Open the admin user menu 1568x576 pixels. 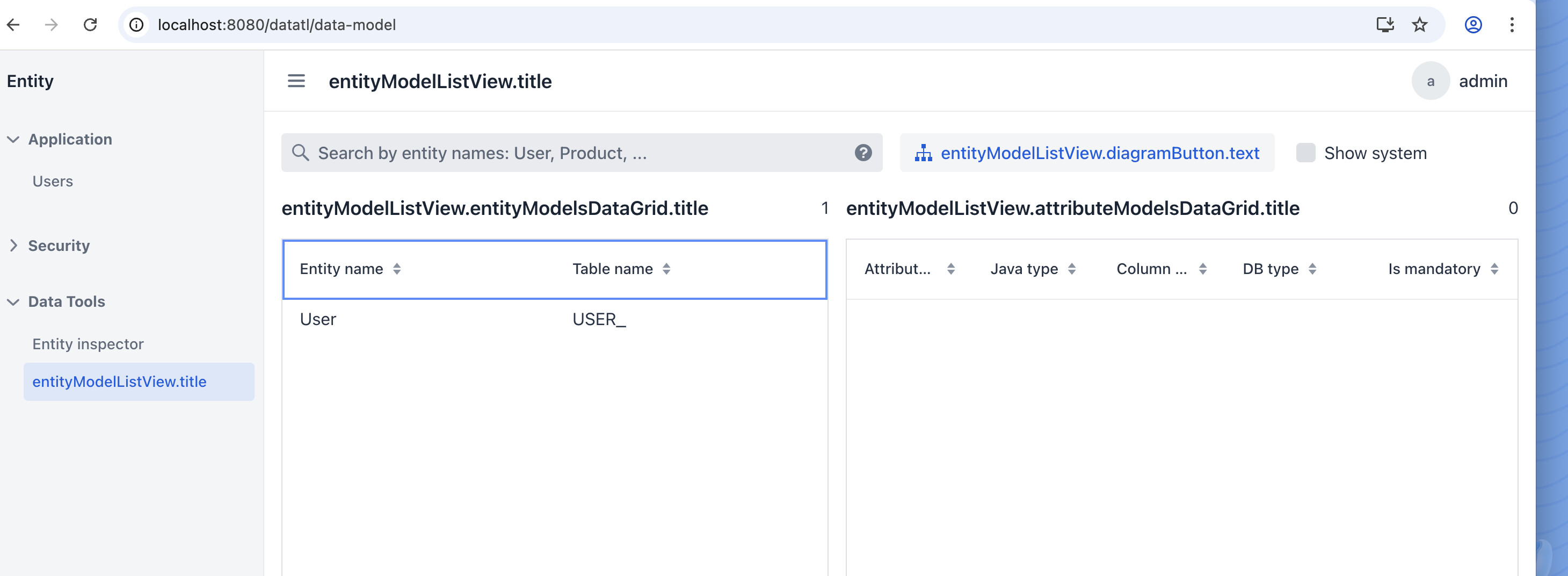1461,81
